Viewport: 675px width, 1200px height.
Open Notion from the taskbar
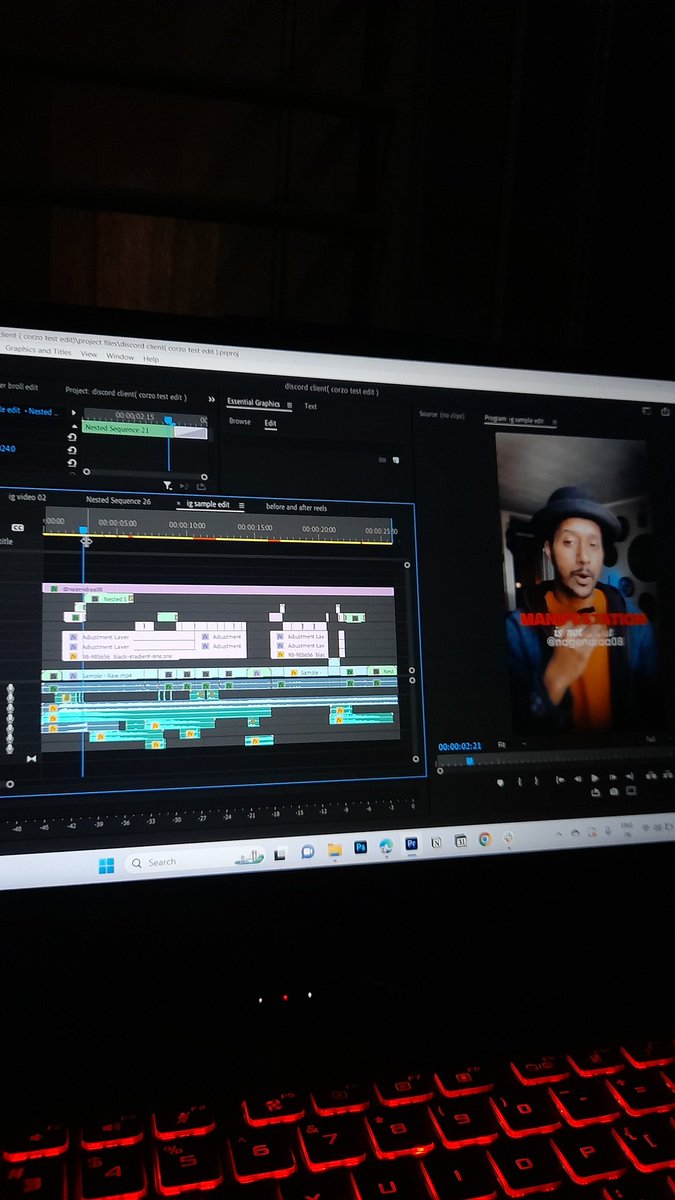tap(436, 842)
